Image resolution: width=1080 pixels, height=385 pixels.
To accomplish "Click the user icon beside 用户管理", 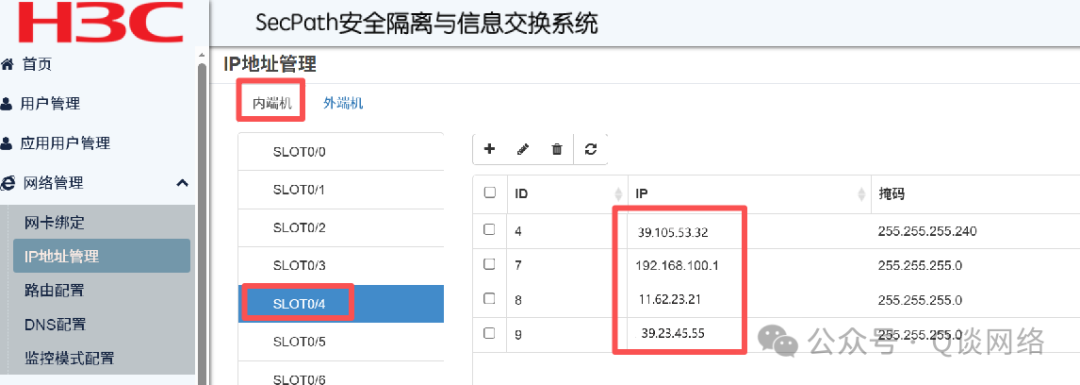I will (x=7, y=104).
